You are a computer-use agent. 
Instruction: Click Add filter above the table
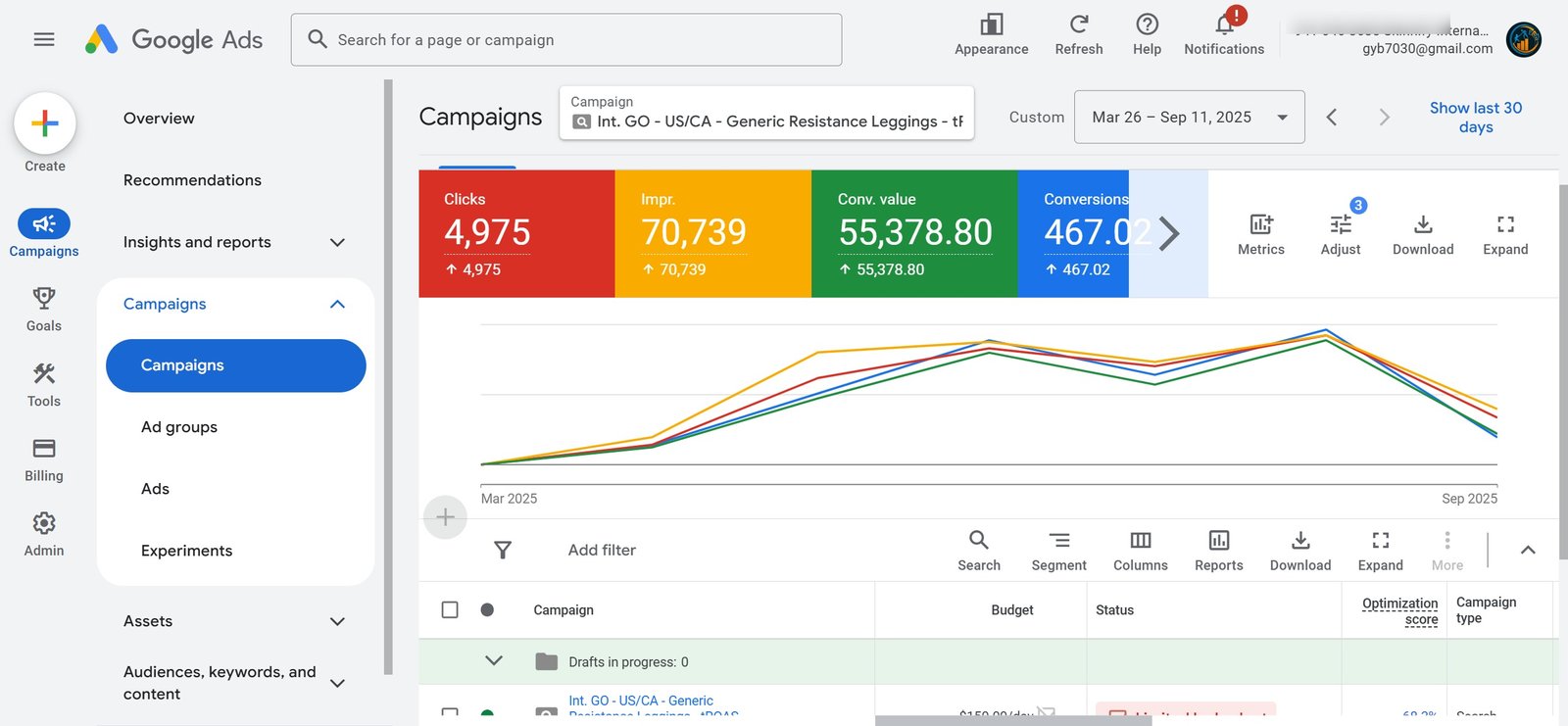pyautogui.click(x=602, y=551)
